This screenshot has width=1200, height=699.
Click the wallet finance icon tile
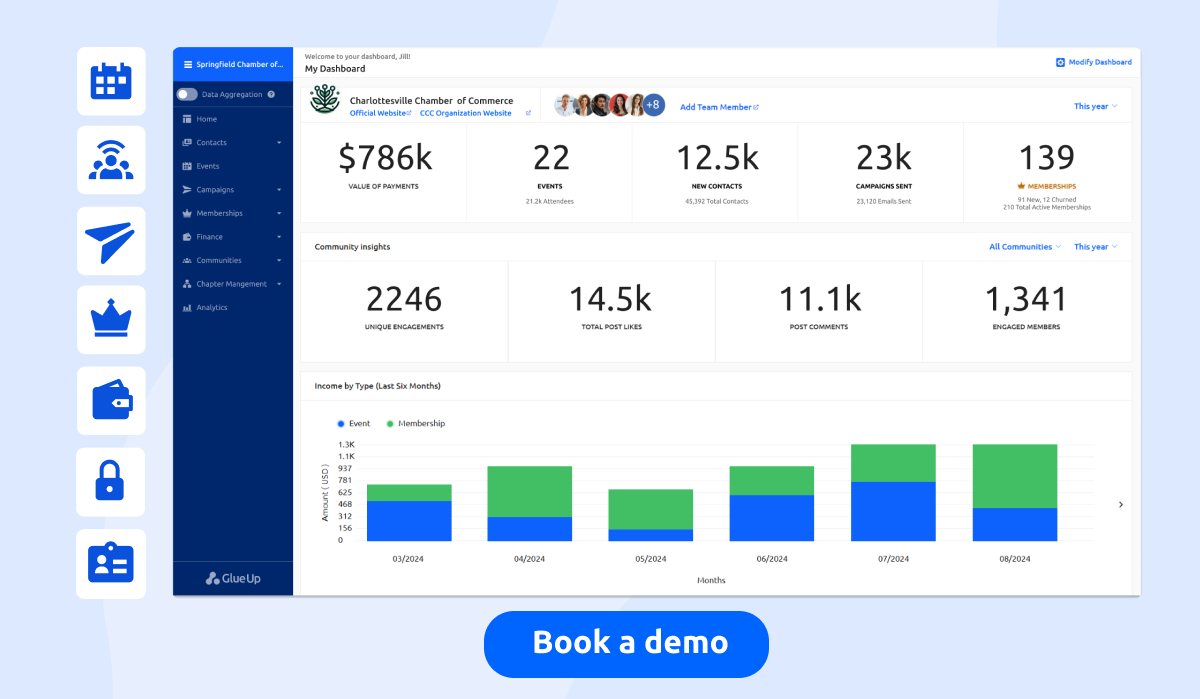pos(111,401)
